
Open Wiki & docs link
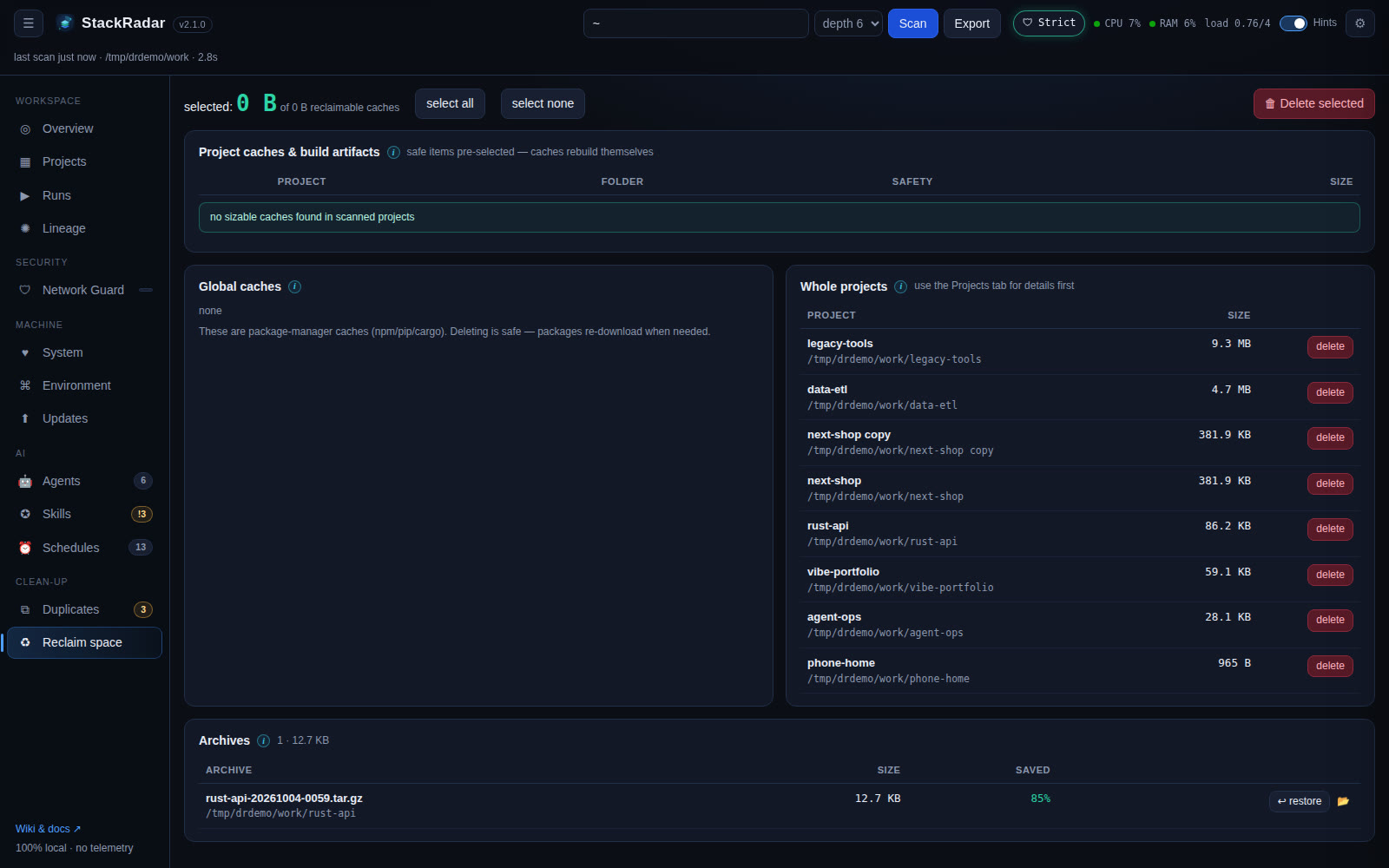point(48,829)
